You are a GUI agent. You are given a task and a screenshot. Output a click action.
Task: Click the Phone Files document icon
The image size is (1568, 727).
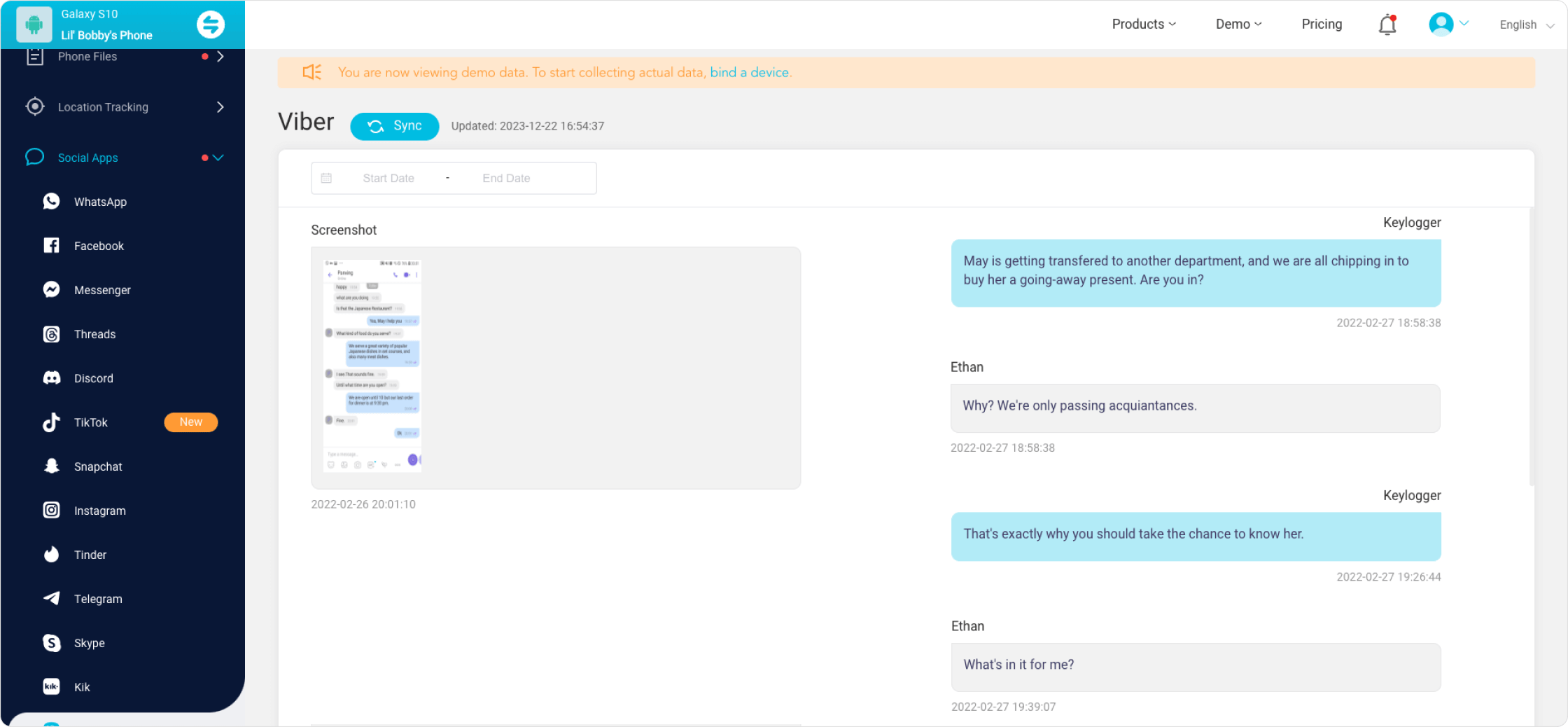35,57
